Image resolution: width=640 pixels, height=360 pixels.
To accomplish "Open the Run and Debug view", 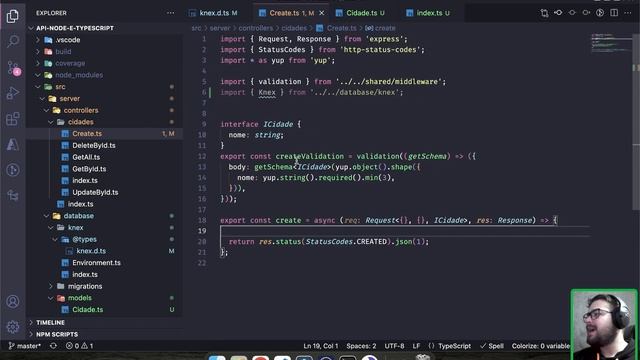I will coord(13,93).
